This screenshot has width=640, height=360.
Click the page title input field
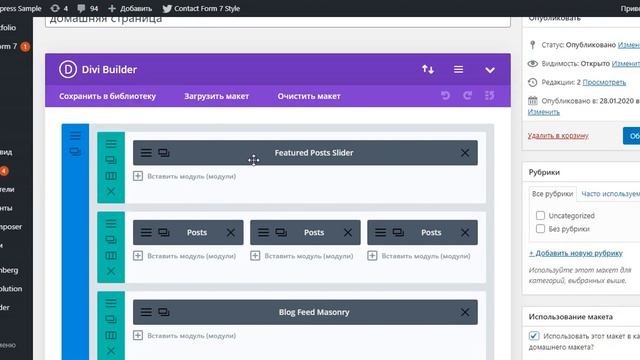click(278, 22)
